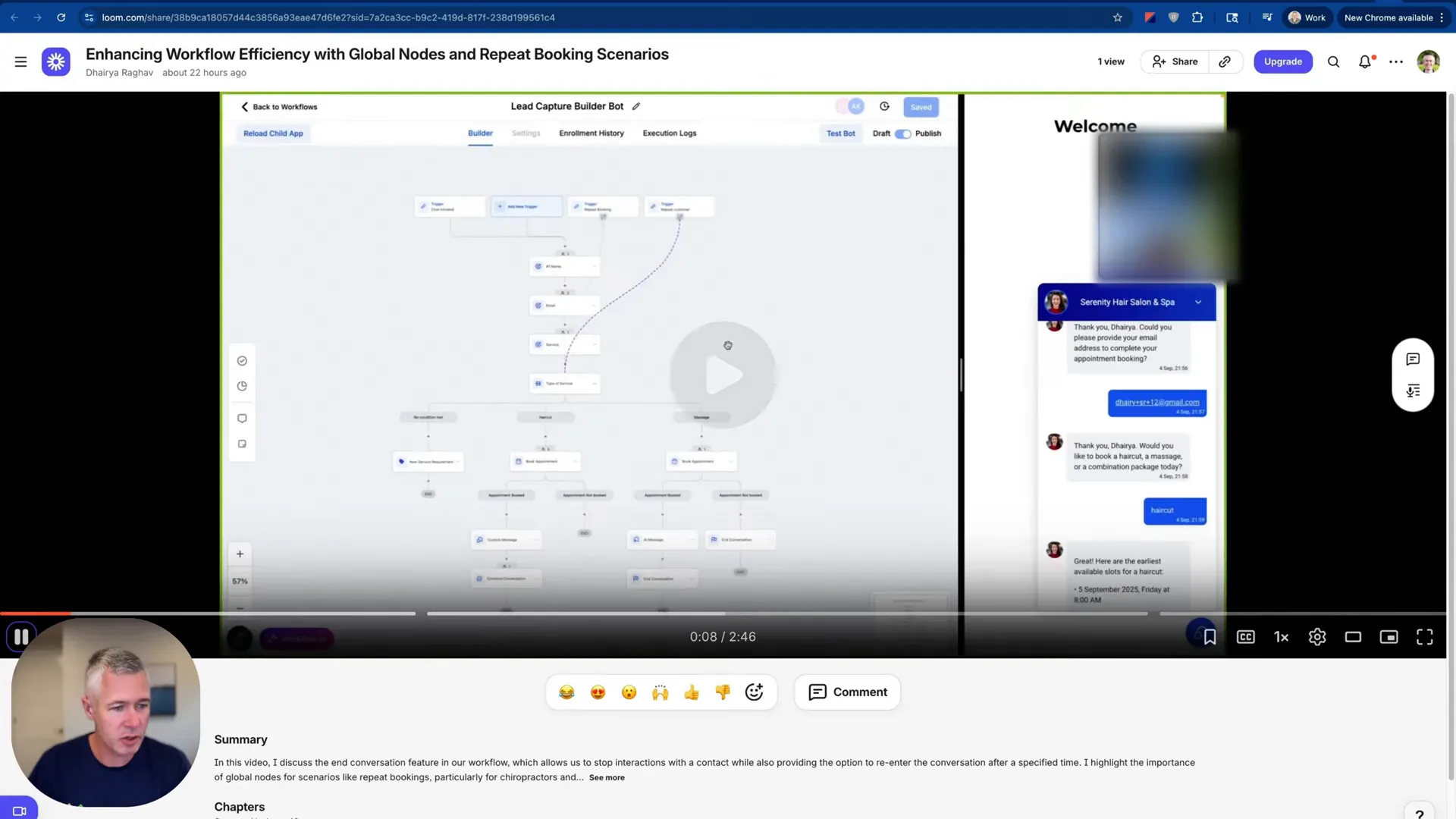The height and width of the screenshot is (819, 1456).
Task: React with the thumbs up emoji
Action: tap(691, 692)
